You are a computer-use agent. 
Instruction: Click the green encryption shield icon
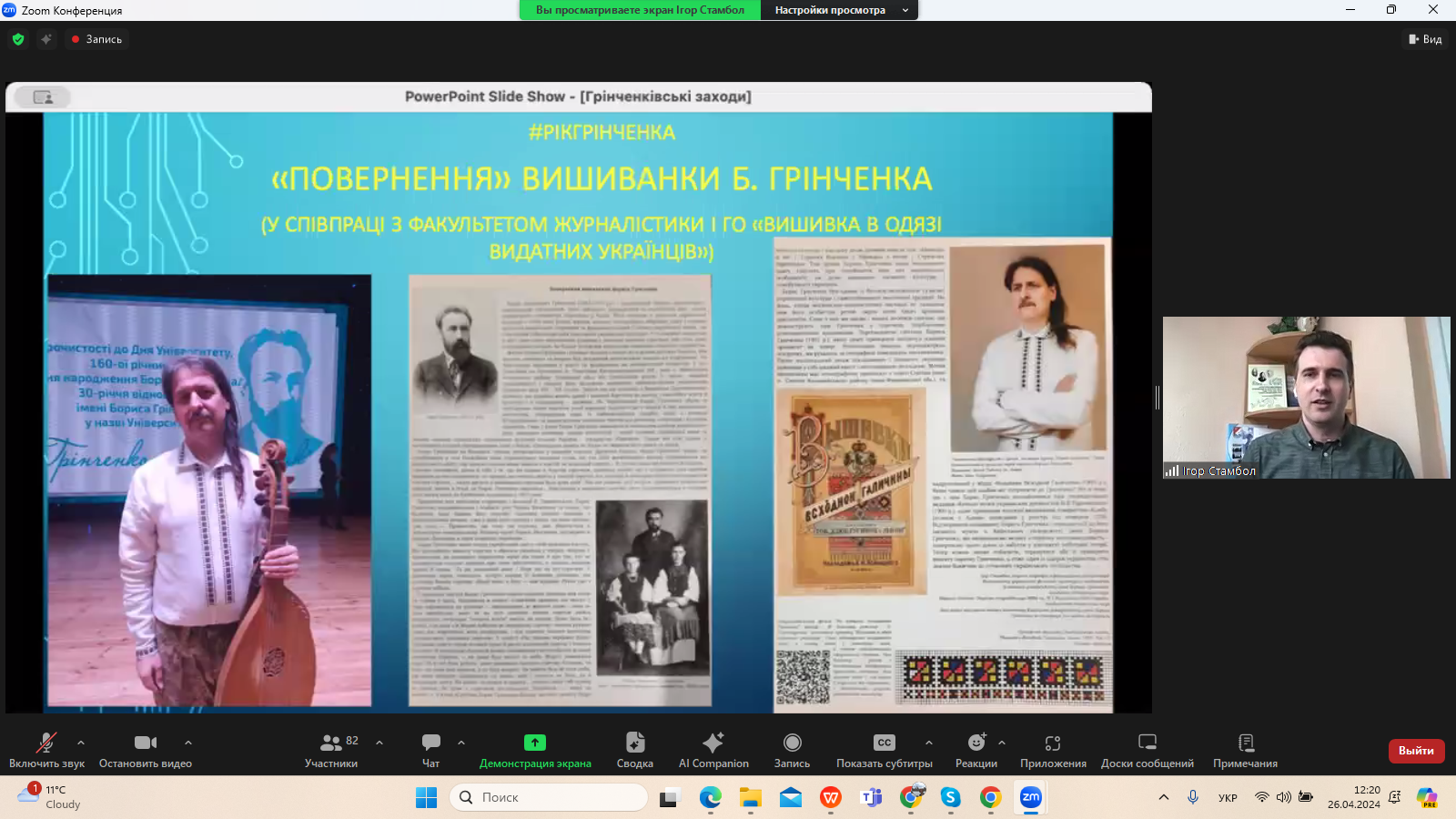18,39
